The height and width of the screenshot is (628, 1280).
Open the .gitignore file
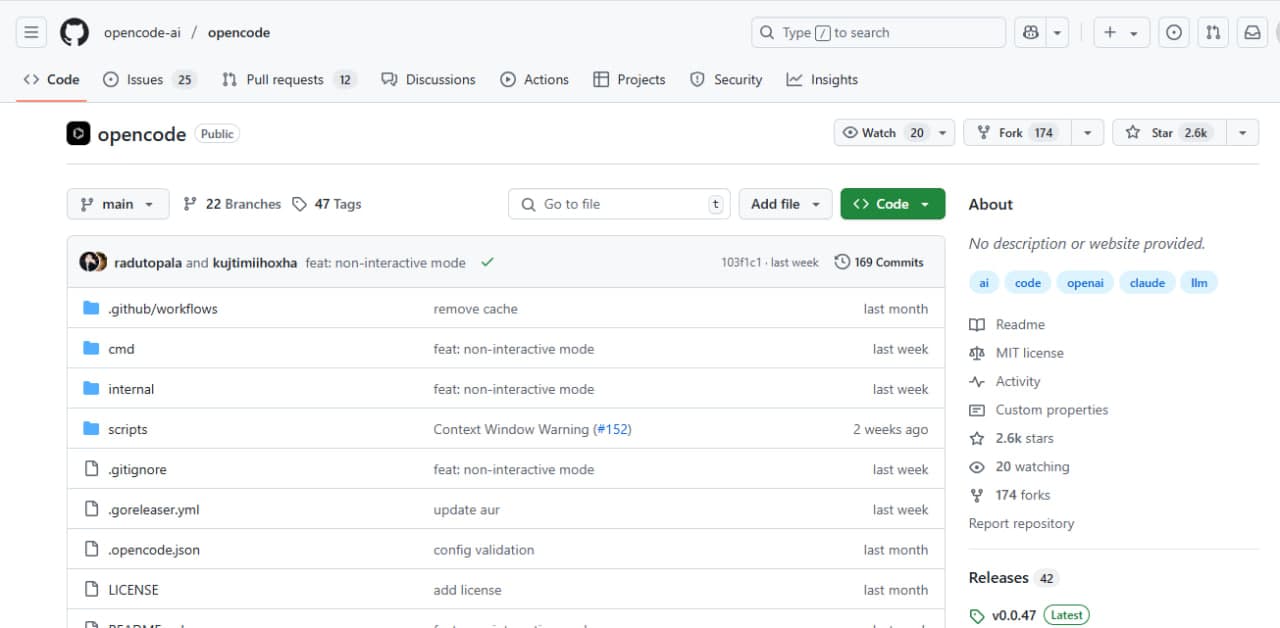tap(137, 469)
